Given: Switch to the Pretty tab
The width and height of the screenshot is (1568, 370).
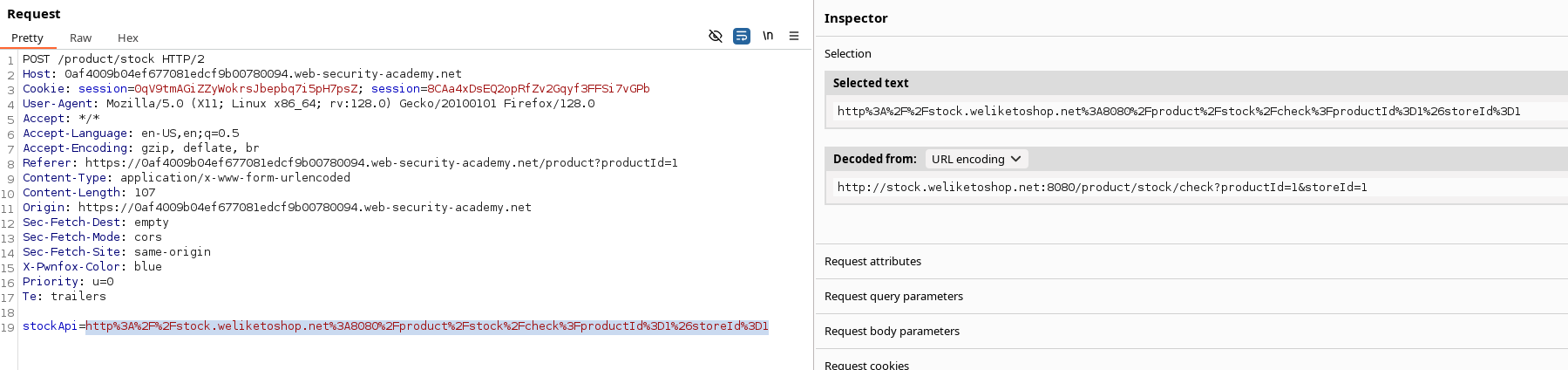Looking at the screenshot, I should pyautogui.click(x=27, y=38).
